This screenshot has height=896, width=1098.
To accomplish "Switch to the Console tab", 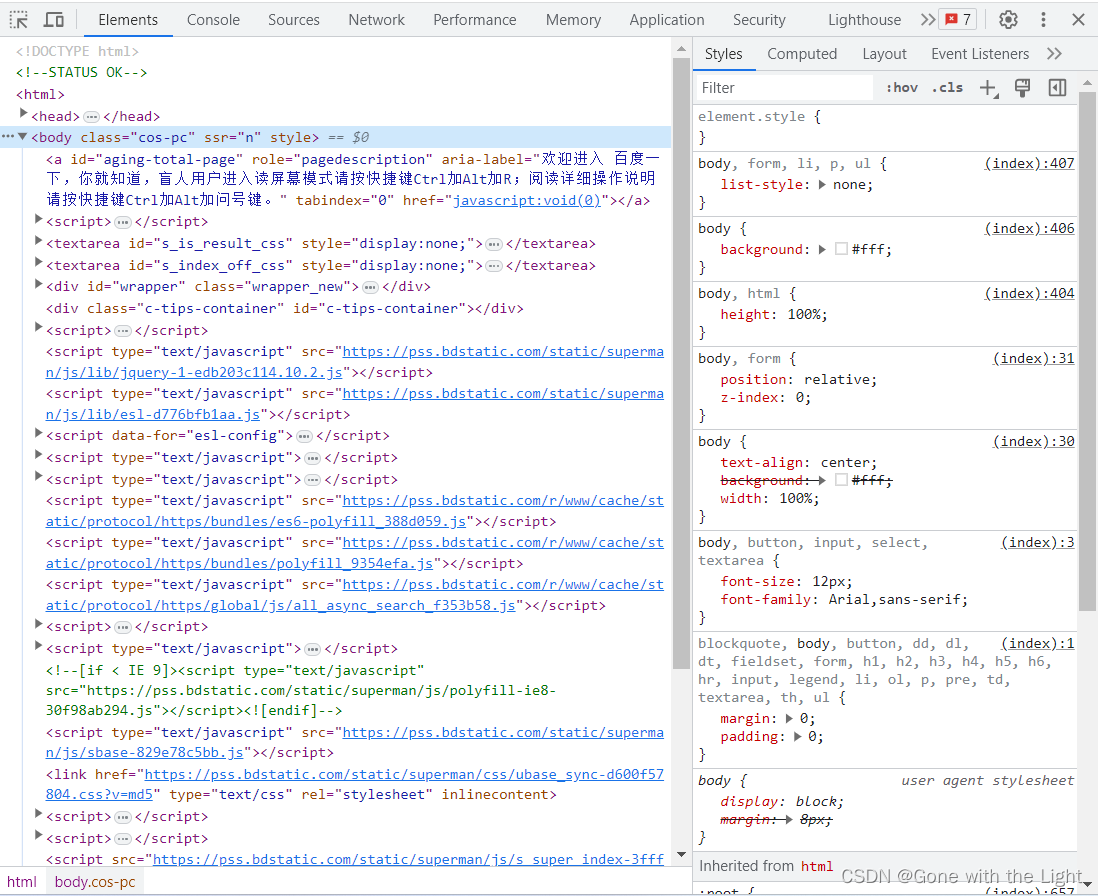I will point(213,20).
